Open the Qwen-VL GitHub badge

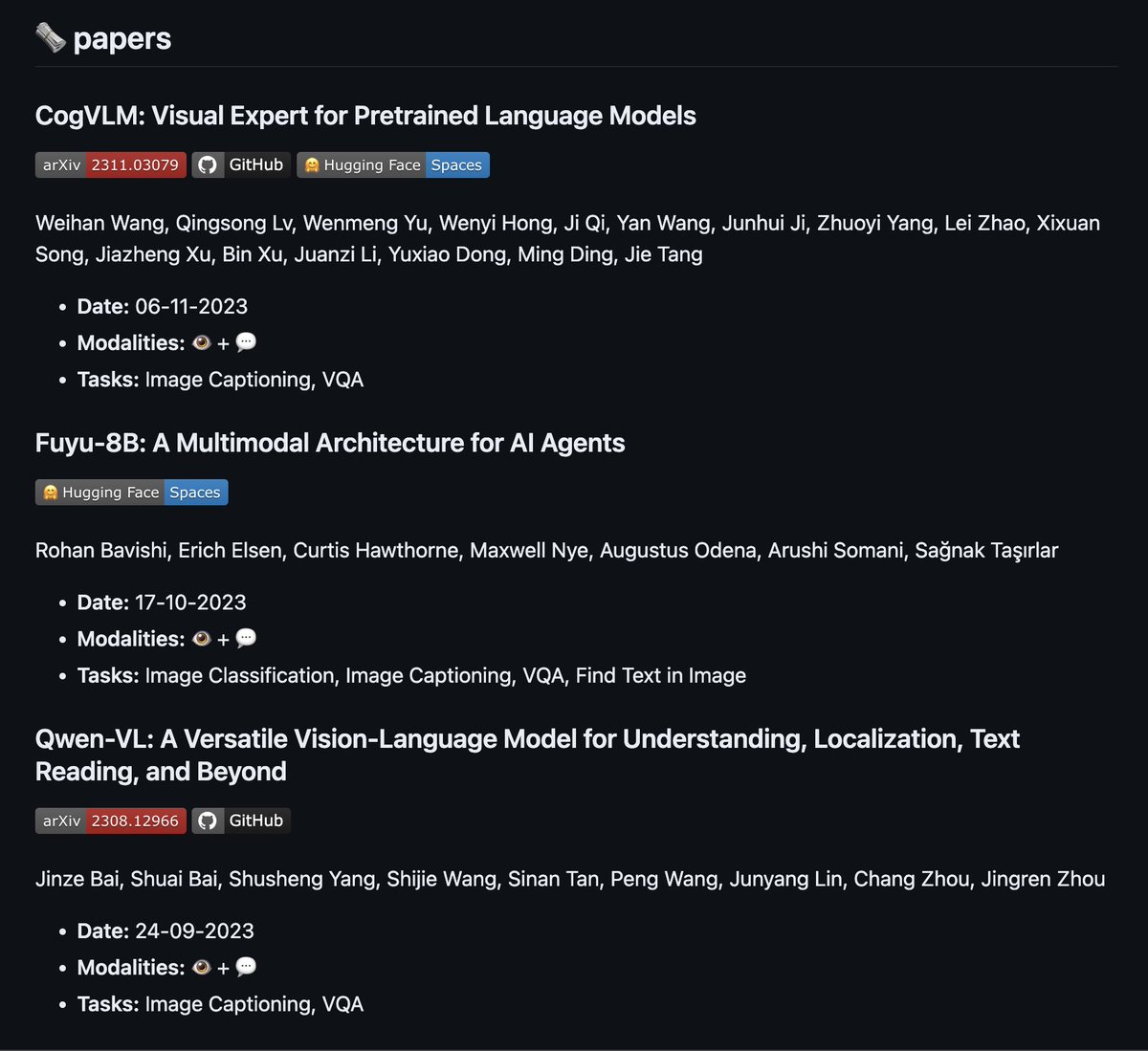tap(241, 821)
